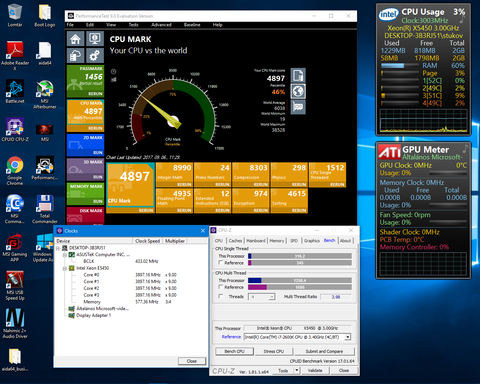Image resolution: width=480 pixels, height=384 pixels.
Task: Switch to the Graphics tab in CPU-Z
Action: (x=312, y=241)
